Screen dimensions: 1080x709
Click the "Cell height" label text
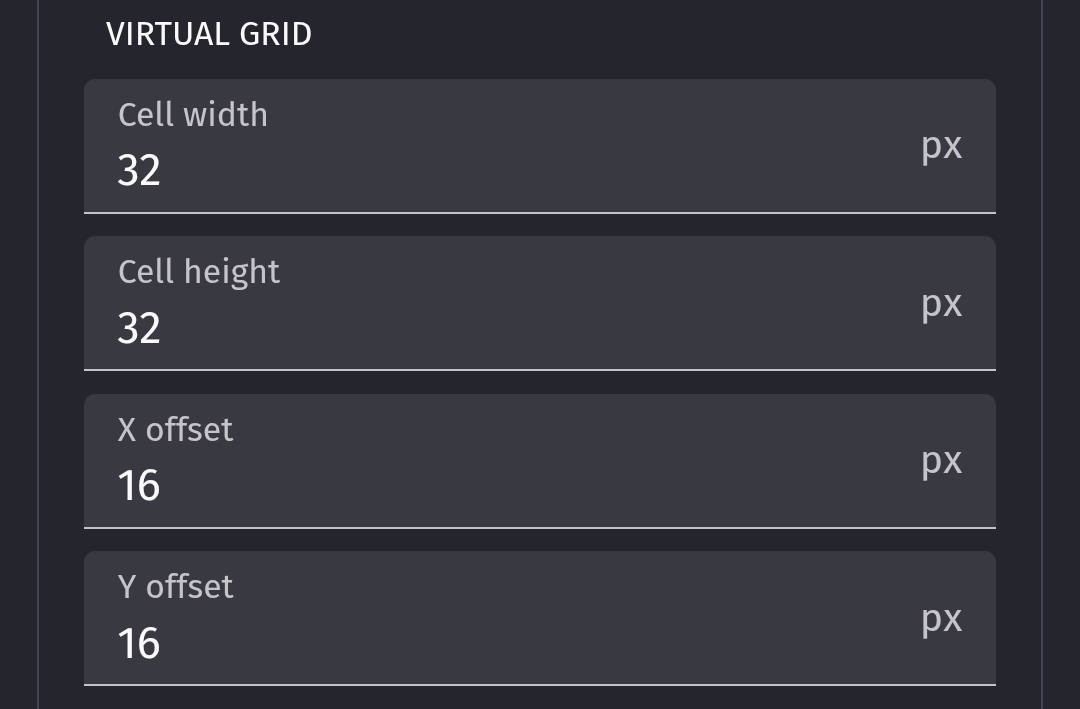click(199, 271)
